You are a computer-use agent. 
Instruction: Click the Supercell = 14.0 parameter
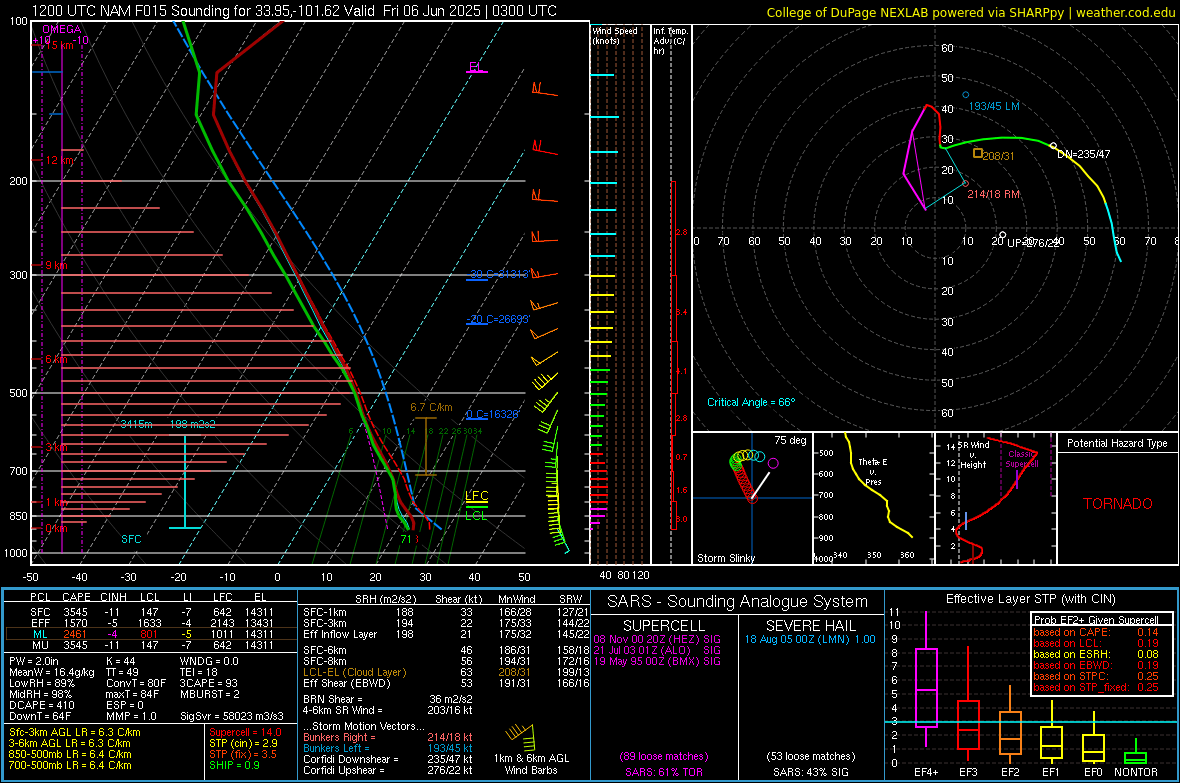(245, 732)
